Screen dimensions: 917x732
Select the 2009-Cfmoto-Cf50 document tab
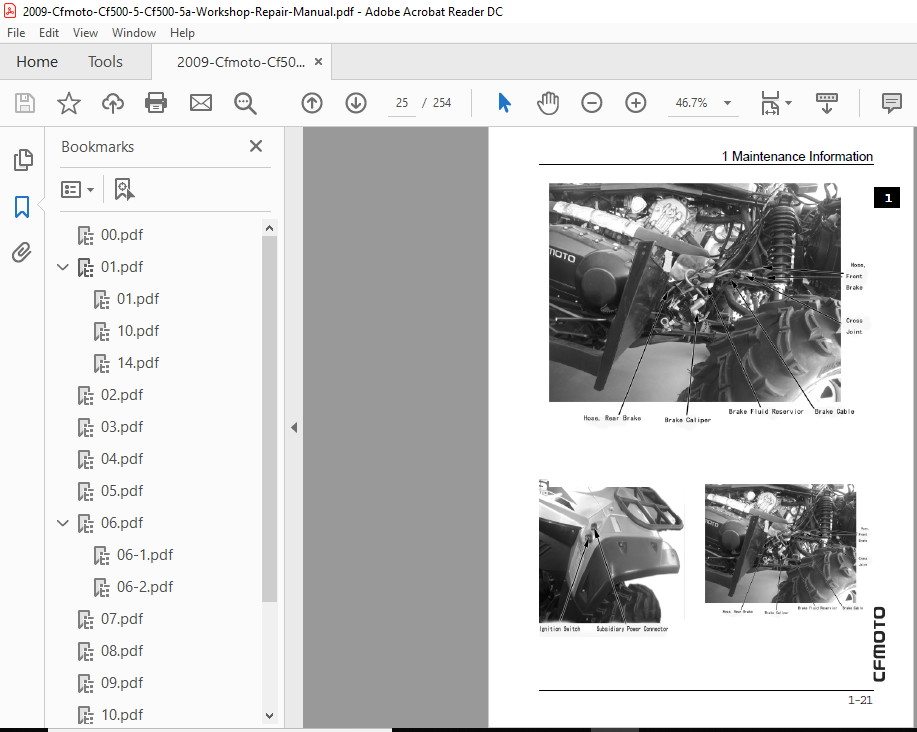point(240,62)
